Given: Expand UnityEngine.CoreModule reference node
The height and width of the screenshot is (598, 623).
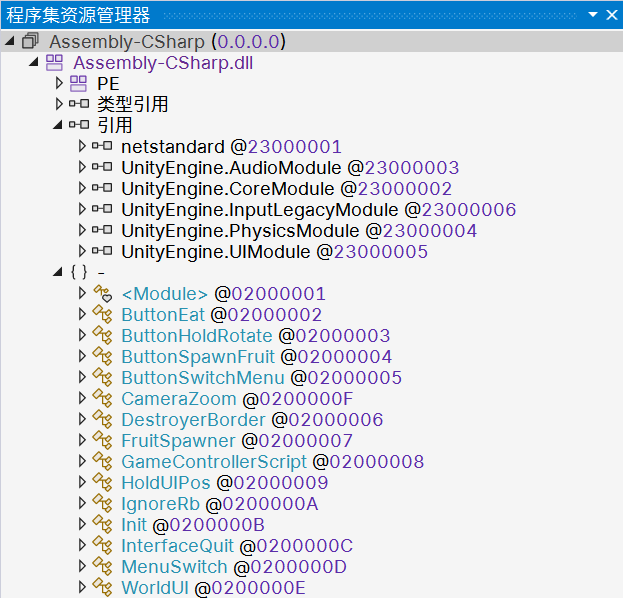Looking at the screenshot, I should pos(82,188).
